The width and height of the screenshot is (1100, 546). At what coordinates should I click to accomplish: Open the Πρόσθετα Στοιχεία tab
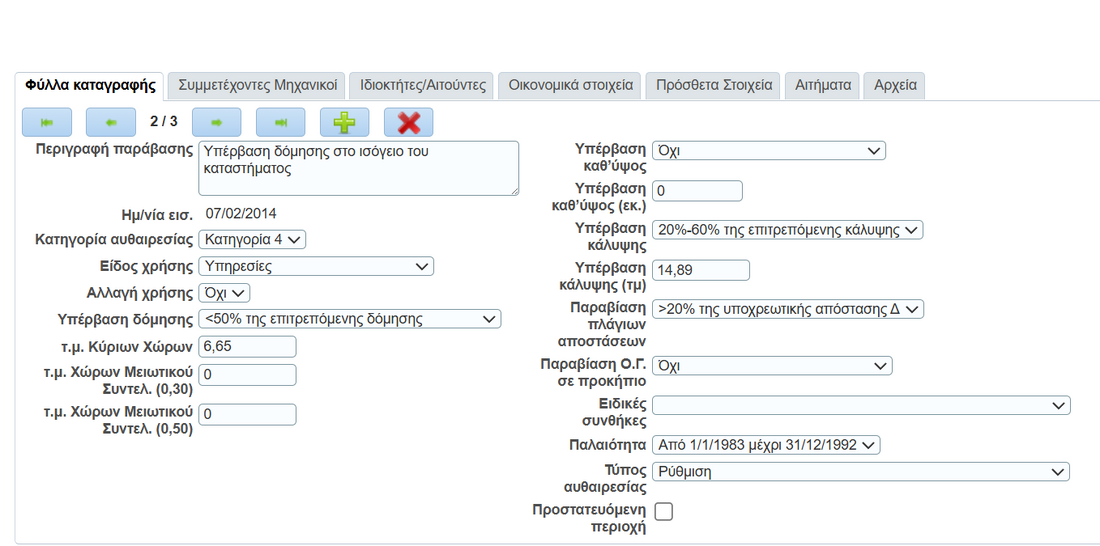point(713,86)
